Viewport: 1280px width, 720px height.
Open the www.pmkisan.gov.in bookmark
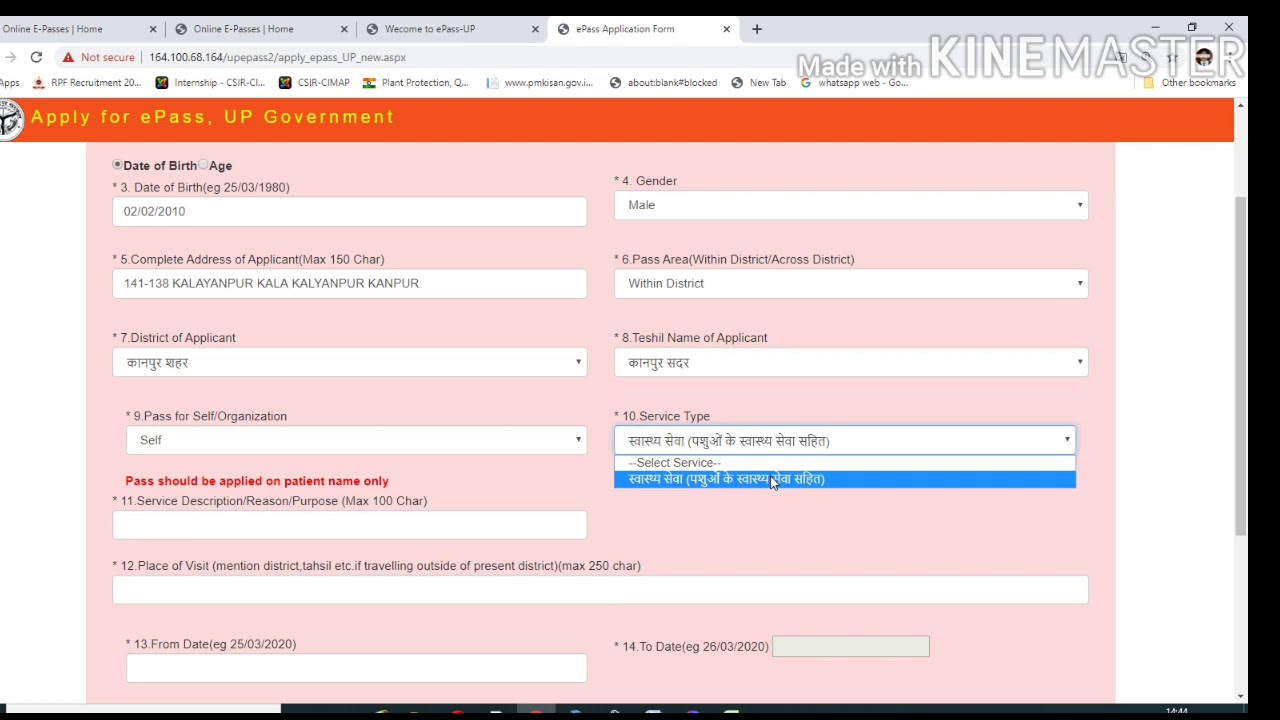coord(539,83)
